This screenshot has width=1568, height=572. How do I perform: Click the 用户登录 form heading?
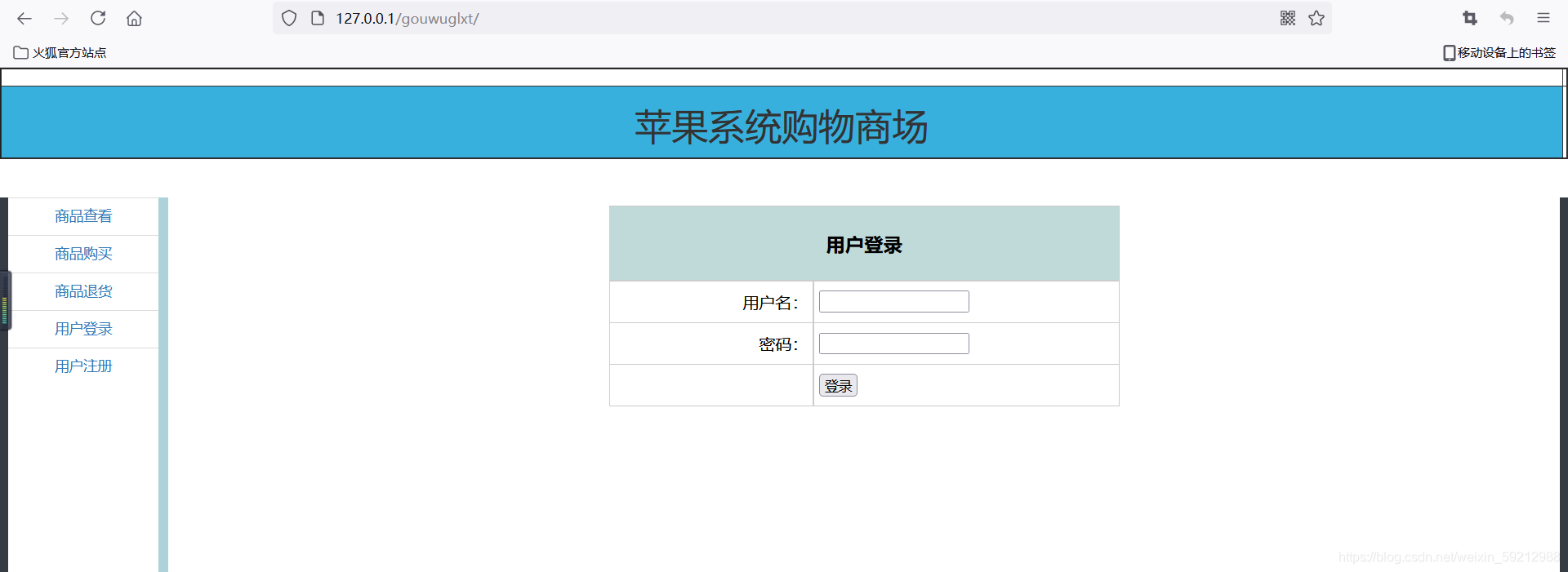point(864,245)
